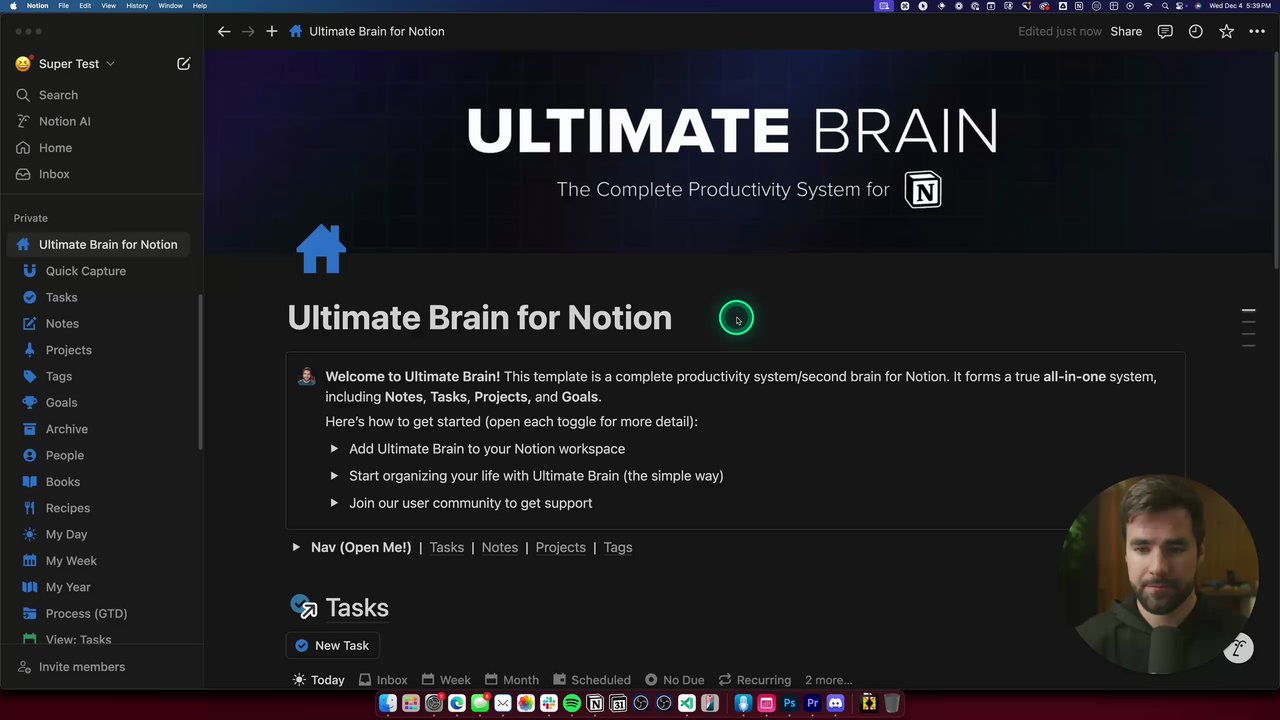Viewport: 1280px width, 720px height.
Task: Open the My Year page in sidebar
Action: coord(68,587)
